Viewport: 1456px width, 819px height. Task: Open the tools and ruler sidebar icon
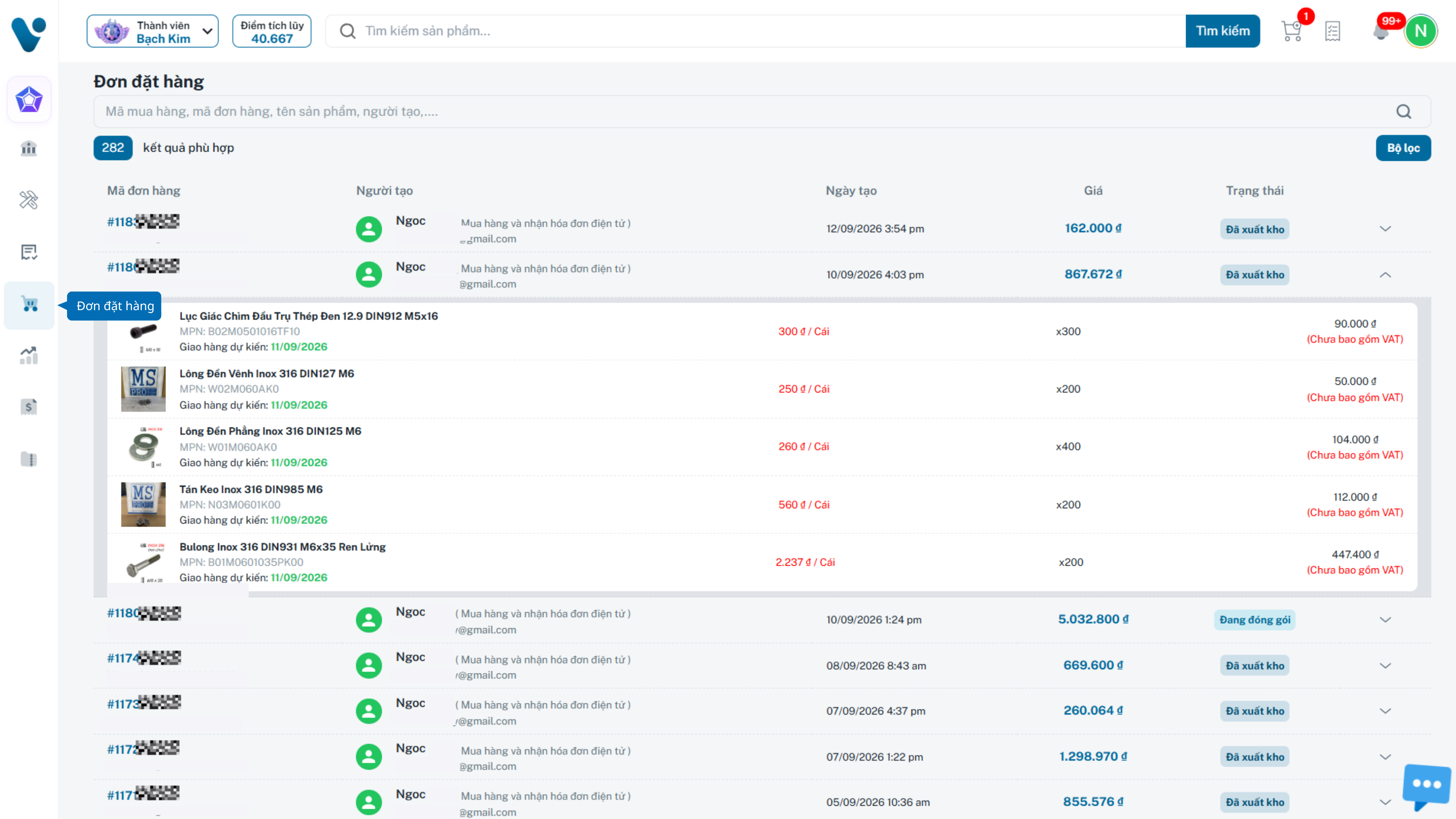coord(29,200)
